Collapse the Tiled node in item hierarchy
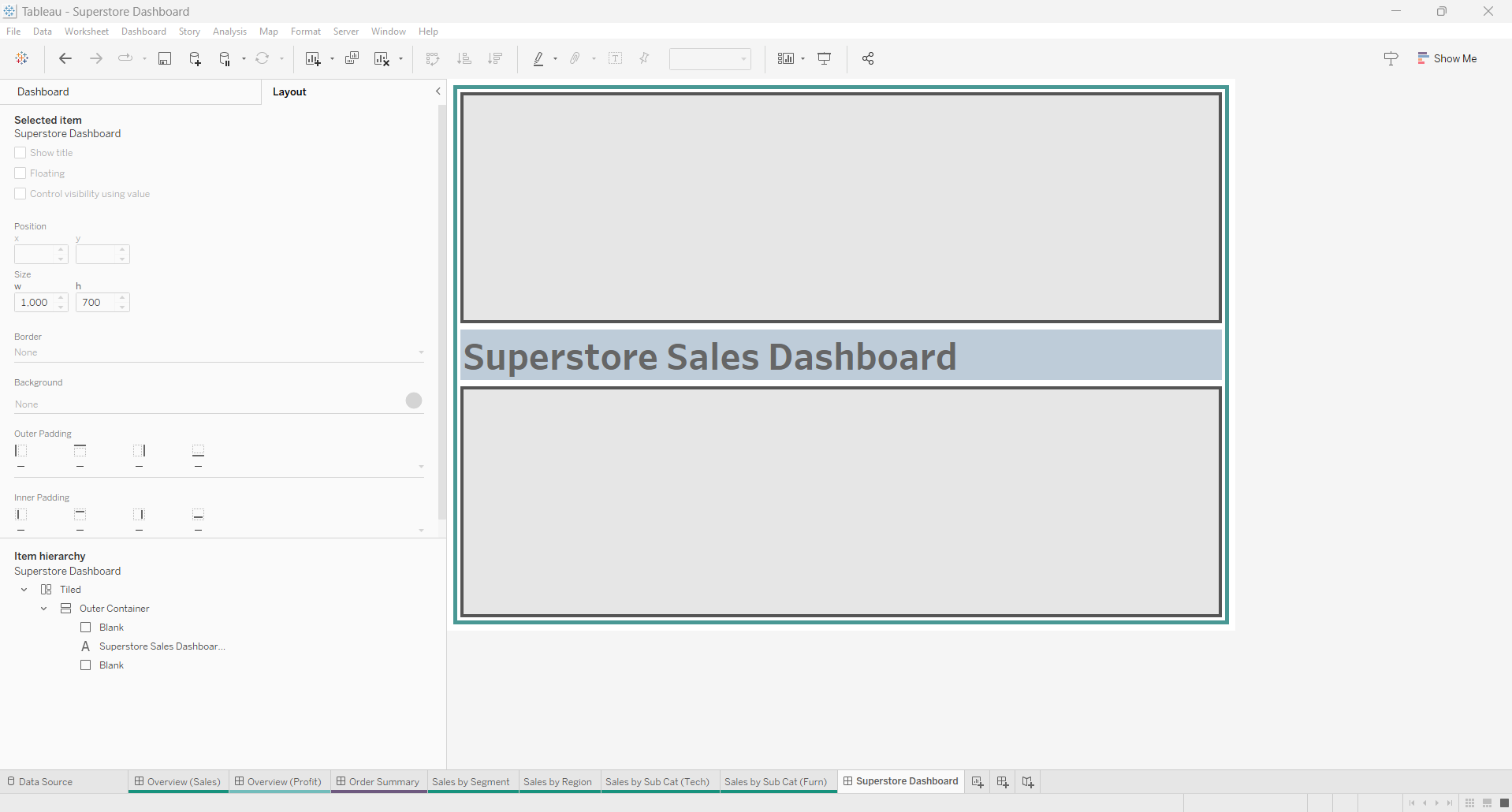Image resolution: width=1512 pixels, height=812 pixels. point(24,590)
